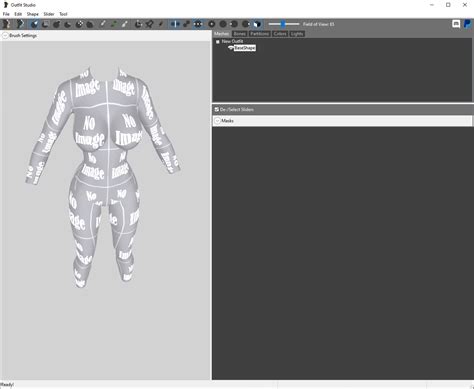
Task: Activate the Flip Edge tool
Action: point(149,24)
